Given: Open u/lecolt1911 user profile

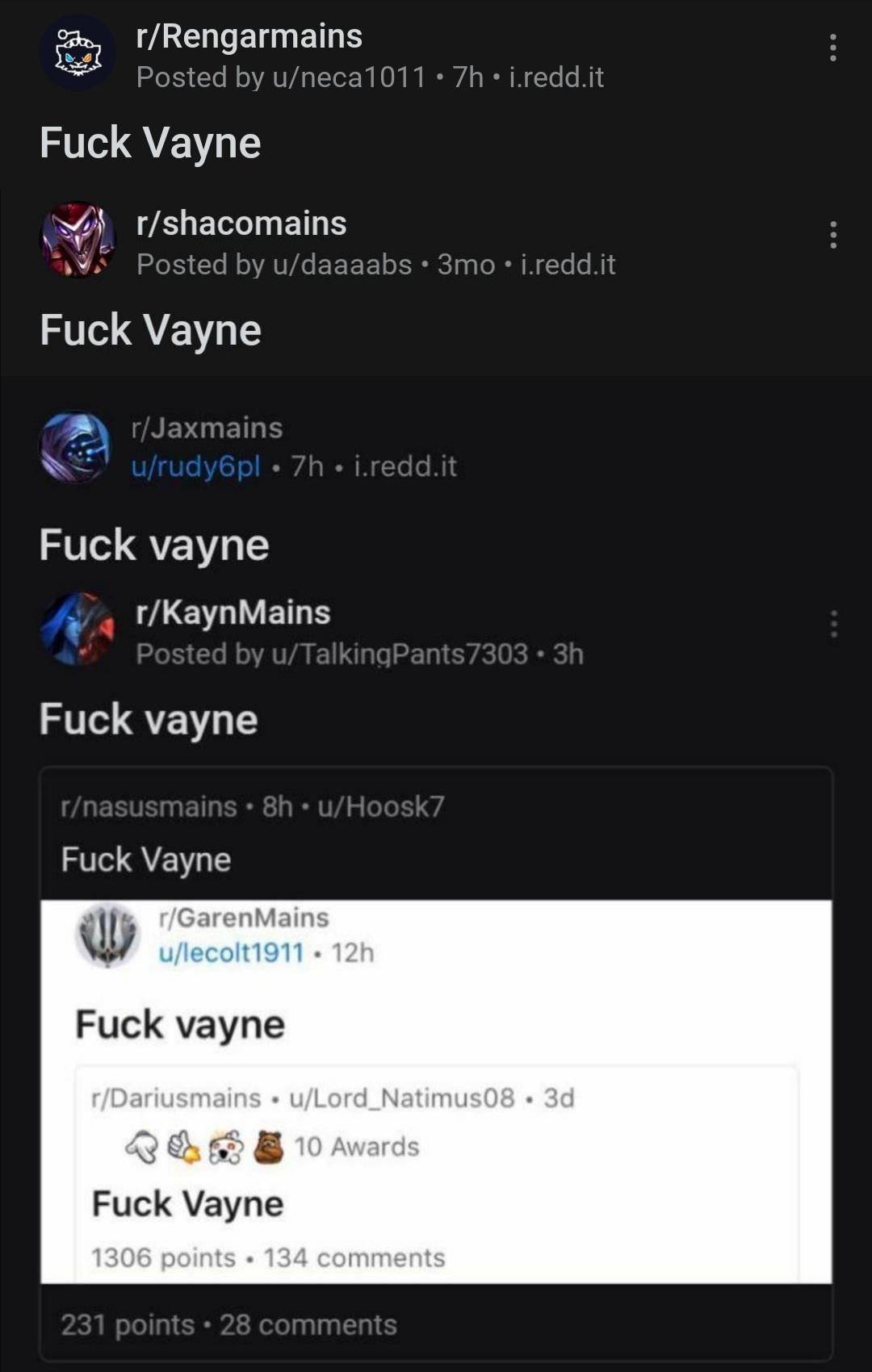Looking at the screenshot, I should (x=231, y=953).
